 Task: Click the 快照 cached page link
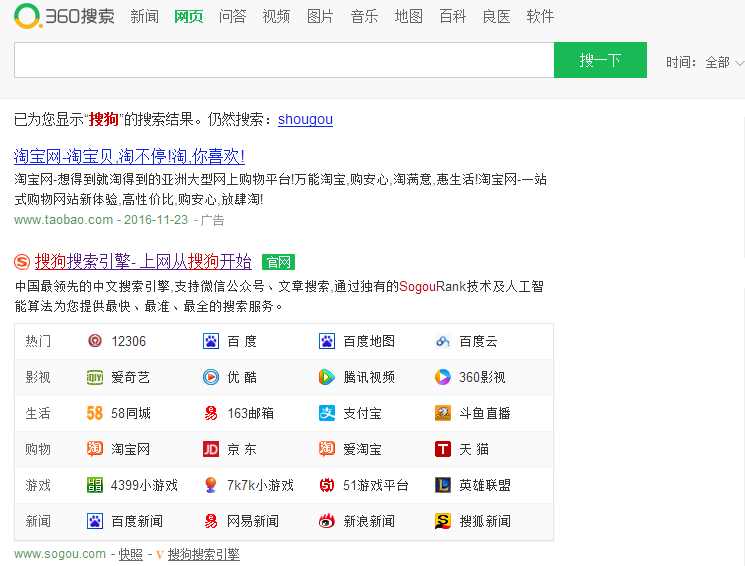click(x=131, y=555)
